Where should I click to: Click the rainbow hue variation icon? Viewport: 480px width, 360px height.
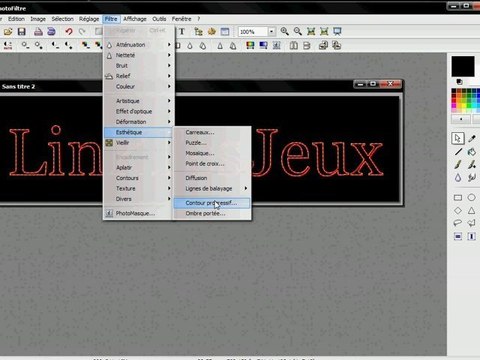[x=250, y=45]
